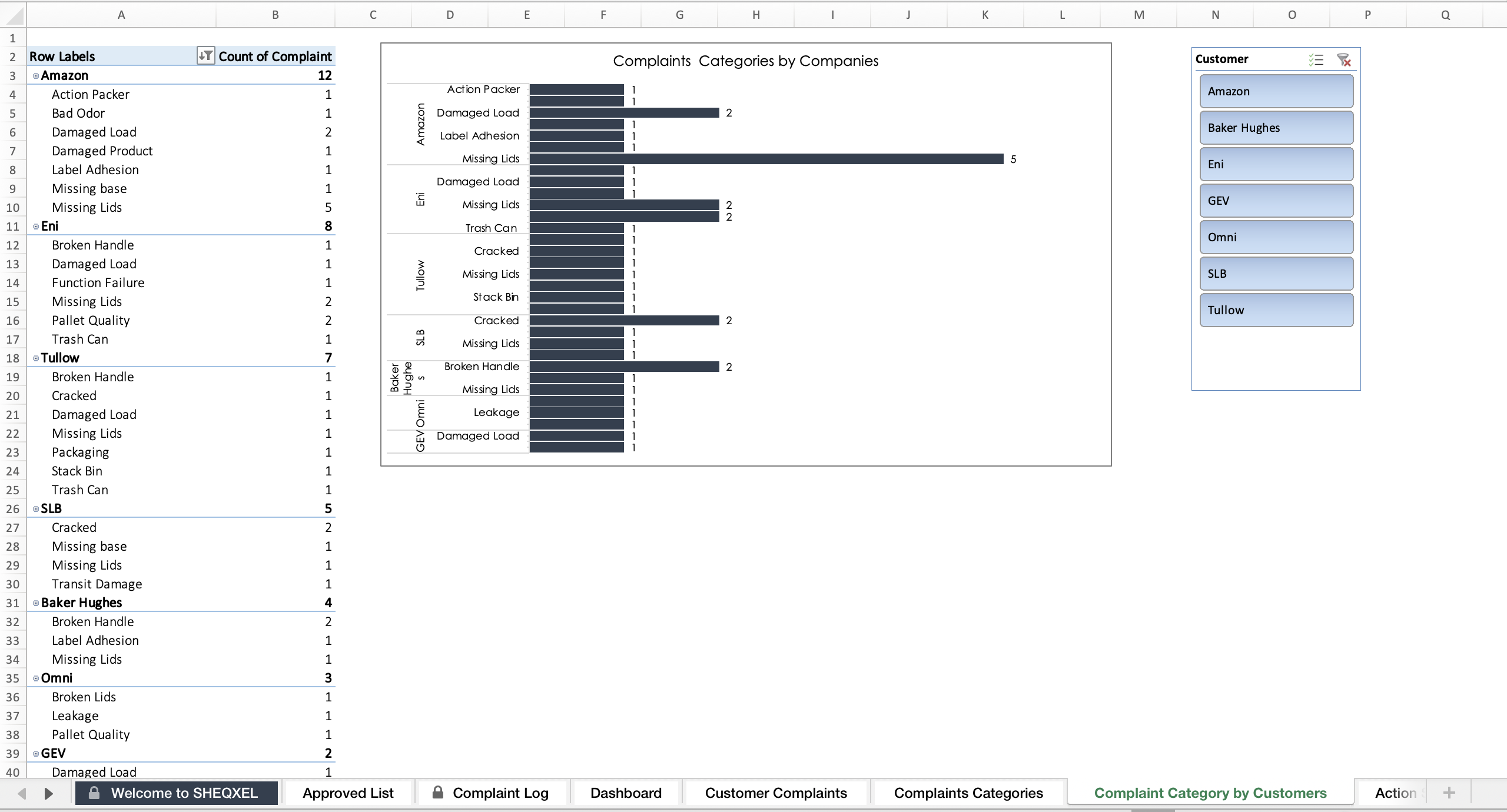Select row 3 header
This screenshot has width=1507, height=812.
[12, 76]
